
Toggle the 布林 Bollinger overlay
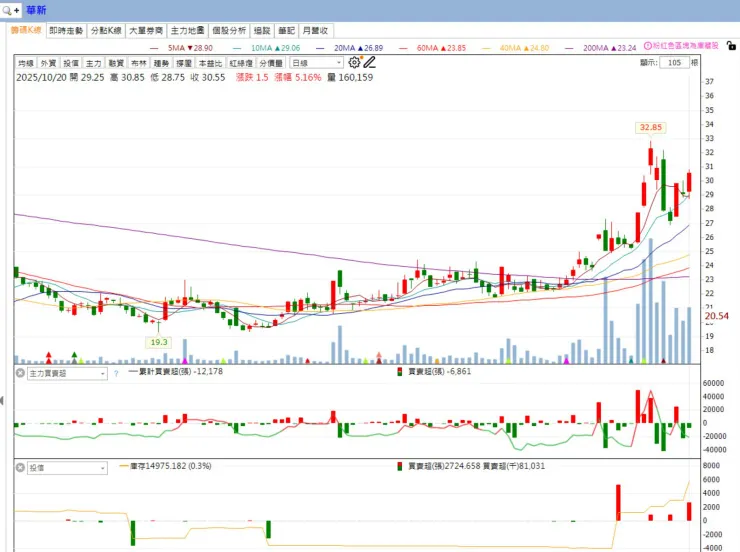click(x=139, y=63)
